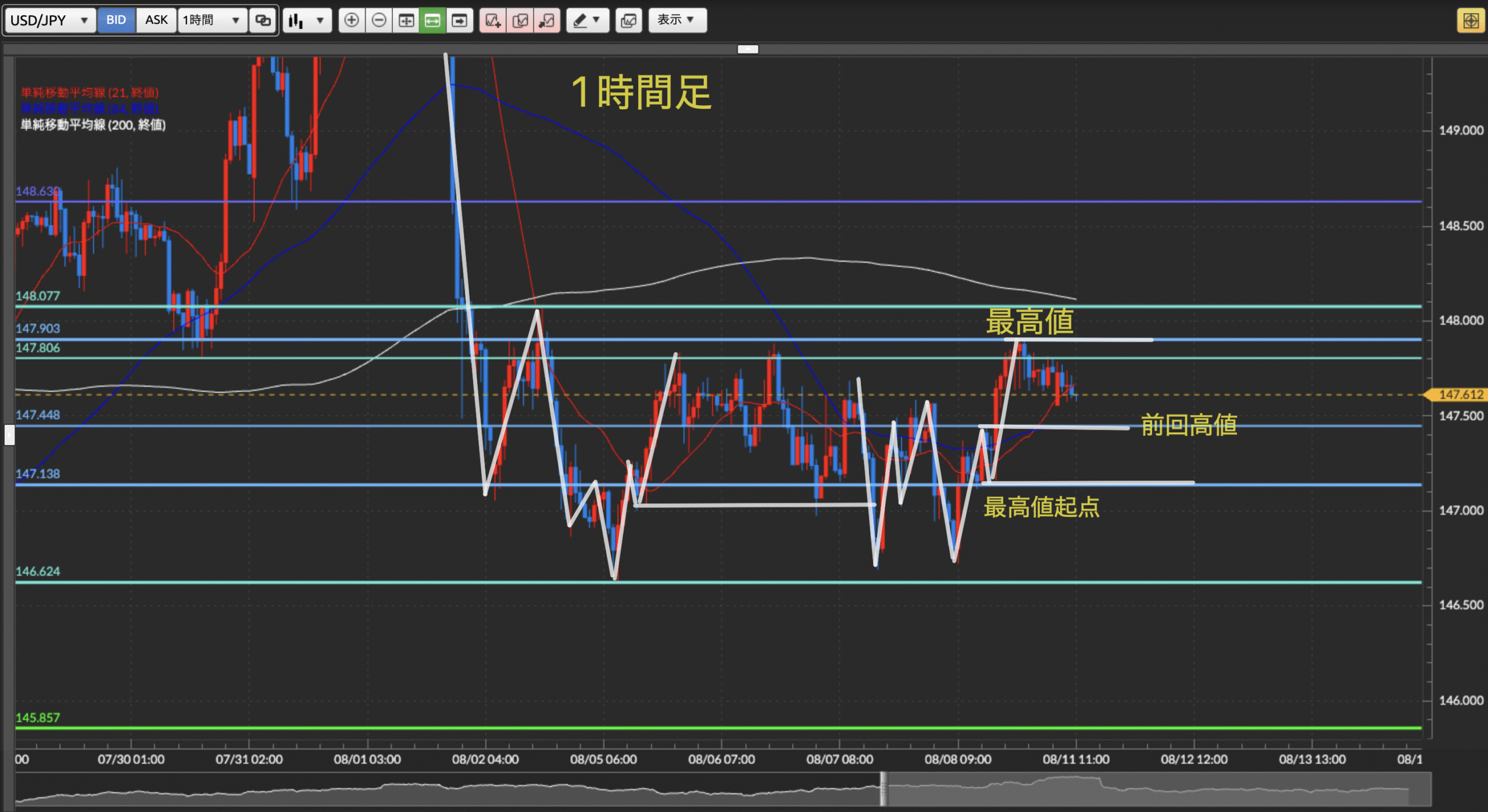Click the 08/05 06:00 time axis label
1488x812 pixels.
pyautogui.click(x=603, y=759)
